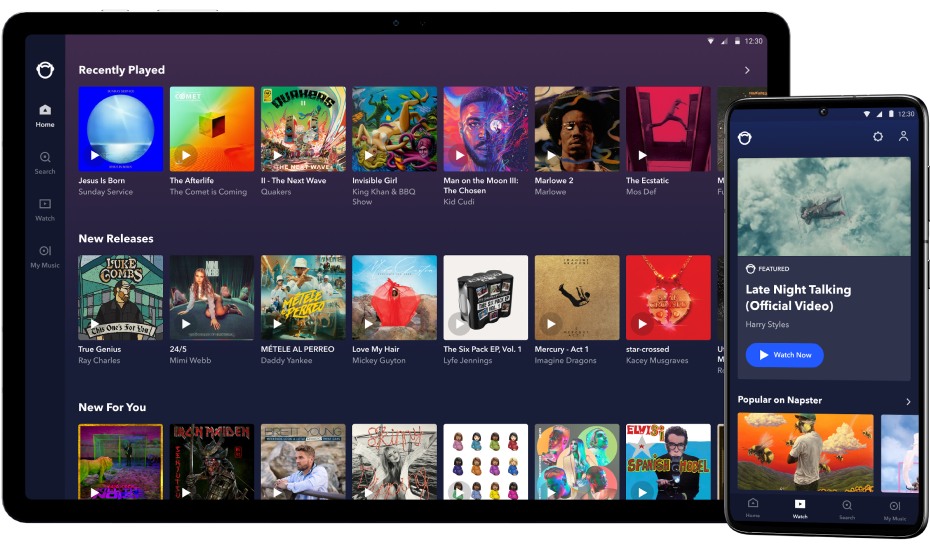930x549 pixels.
Task: Open the star-crossed album cover
Action: click(668, 298)
